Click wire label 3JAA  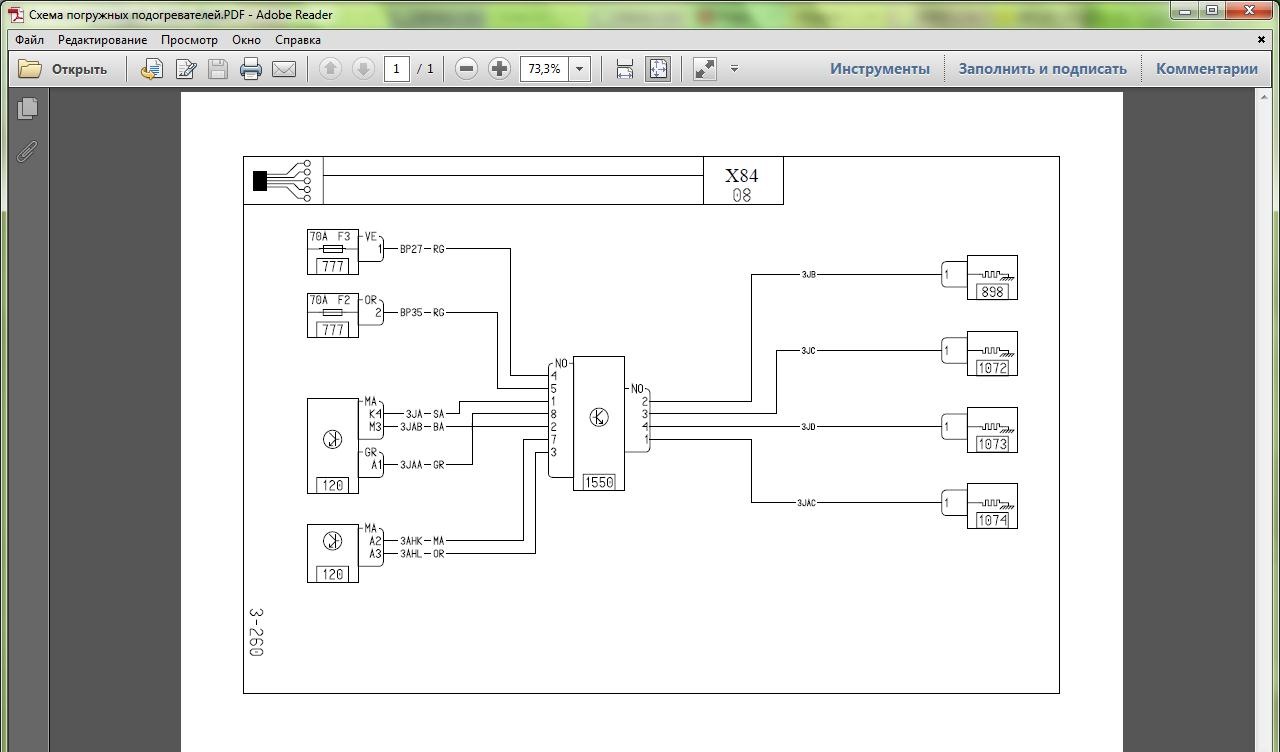[410, 465]
